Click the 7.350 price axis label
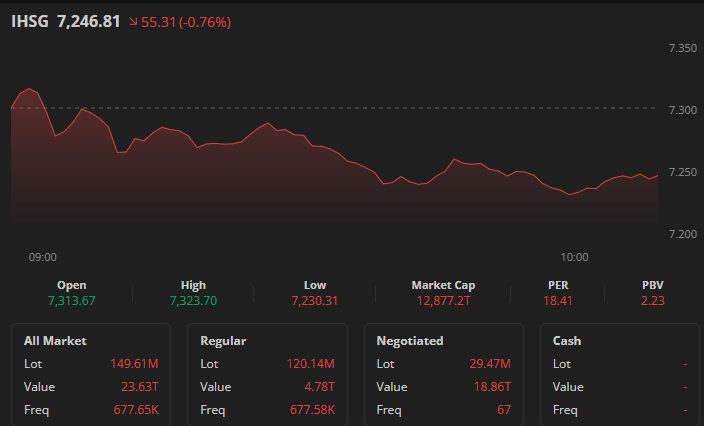The width and height of the screenshot is (704, 426). (x=682, y=48)
